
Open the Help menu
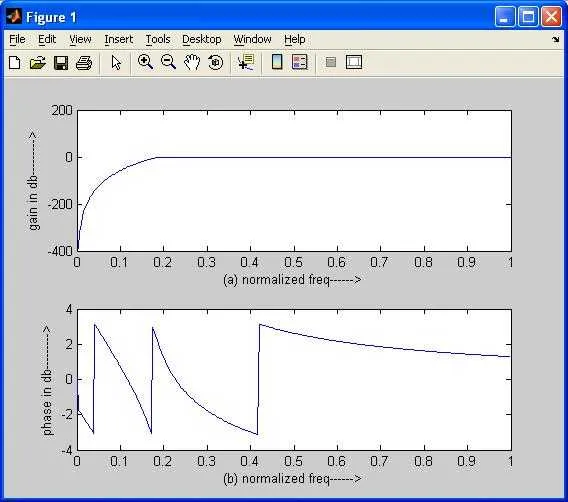point(295,39)
